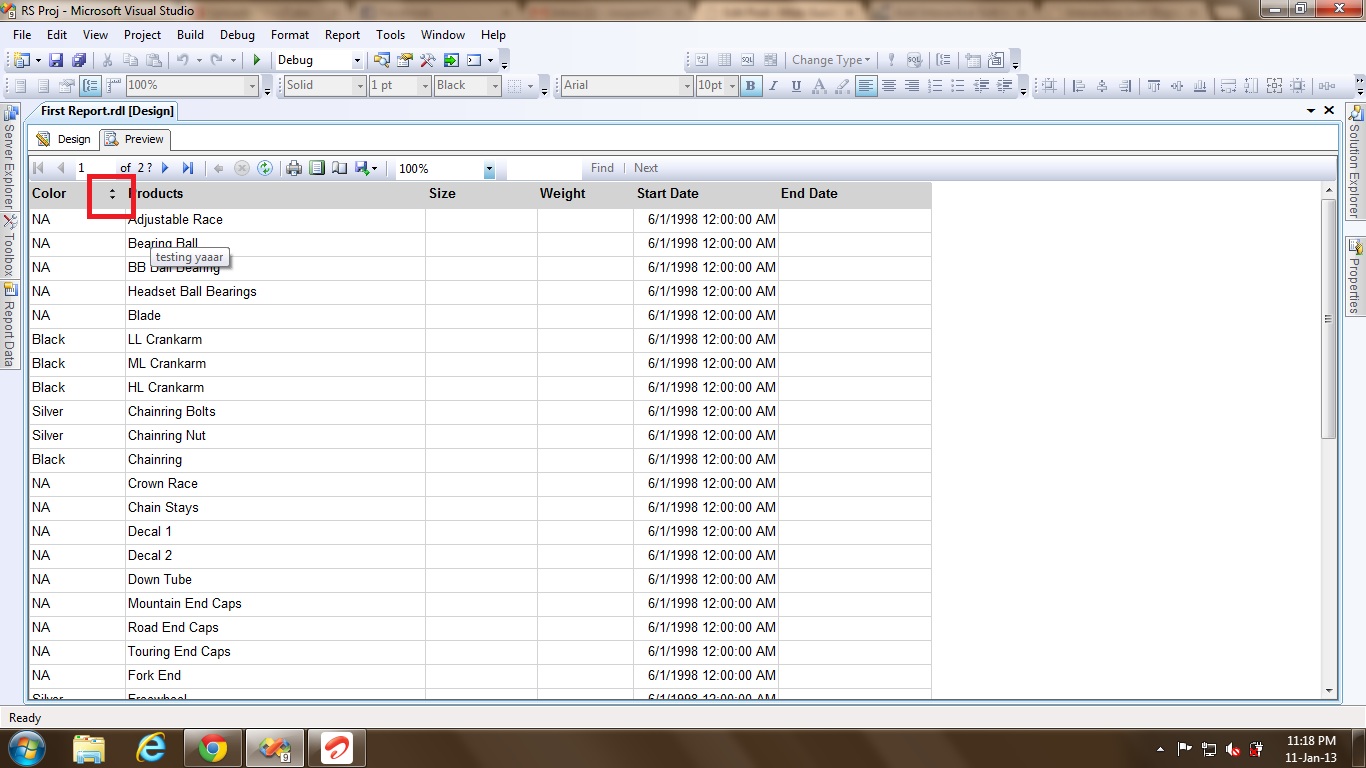This screenshot has height=768, width=1366.
Task: Open the export save icon in preview toolbar
Action: 364,168
